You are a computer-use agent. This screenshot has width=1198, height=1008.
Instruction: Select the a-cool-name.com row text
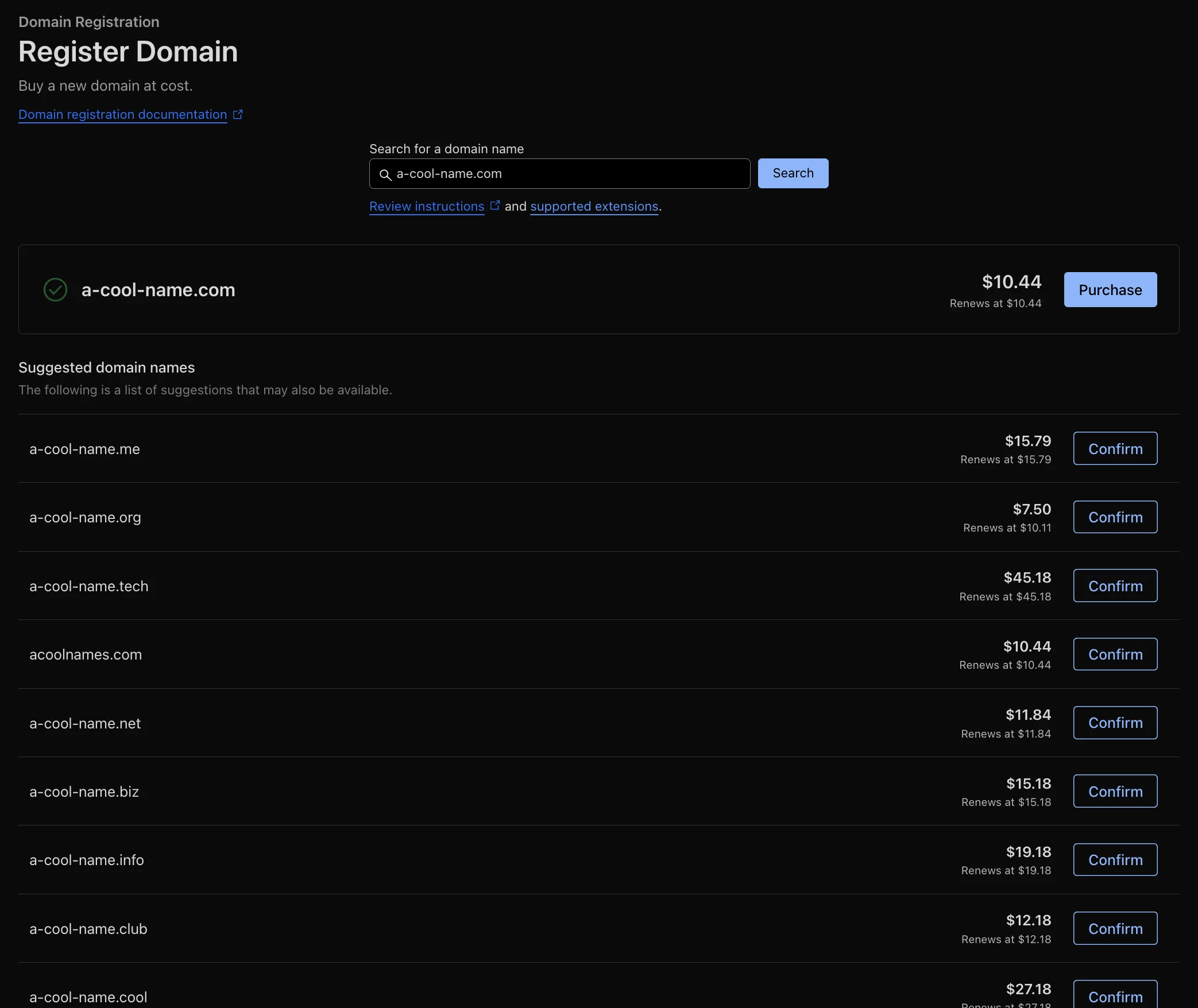pos(158,289)
